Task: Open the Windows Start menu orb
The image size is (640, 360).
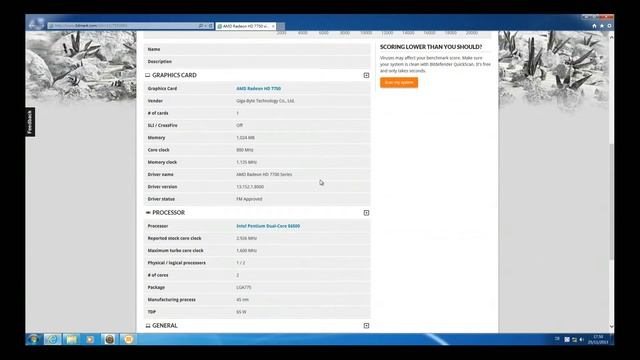Action: 33,339
